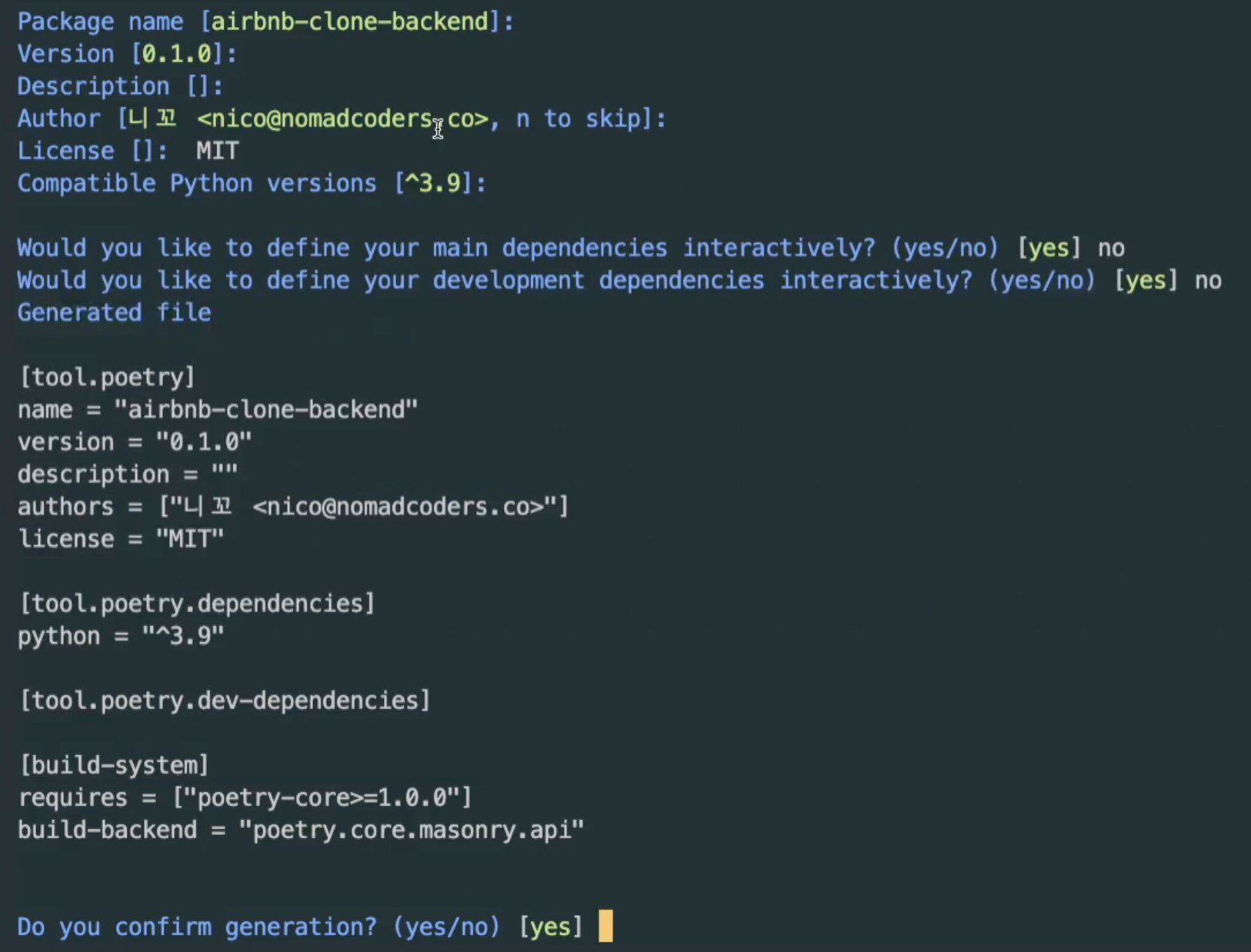This screenshot has width=1251, height=952.
Task: Click the terminal cursor block after [yes]
Action: point(605,926)
